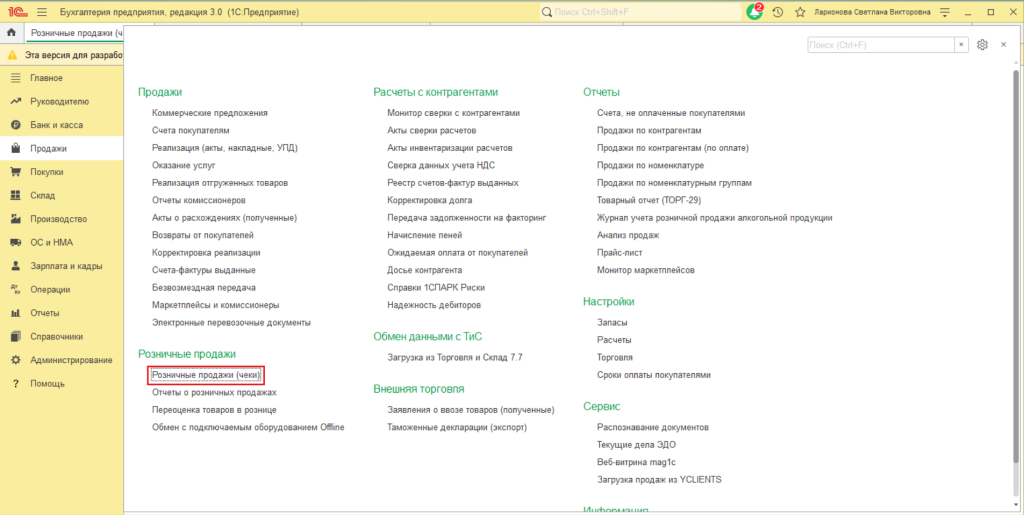The image size is (1024, 515).
Task: Click the Справочники books icon
Action: click(x=16, y=336)
